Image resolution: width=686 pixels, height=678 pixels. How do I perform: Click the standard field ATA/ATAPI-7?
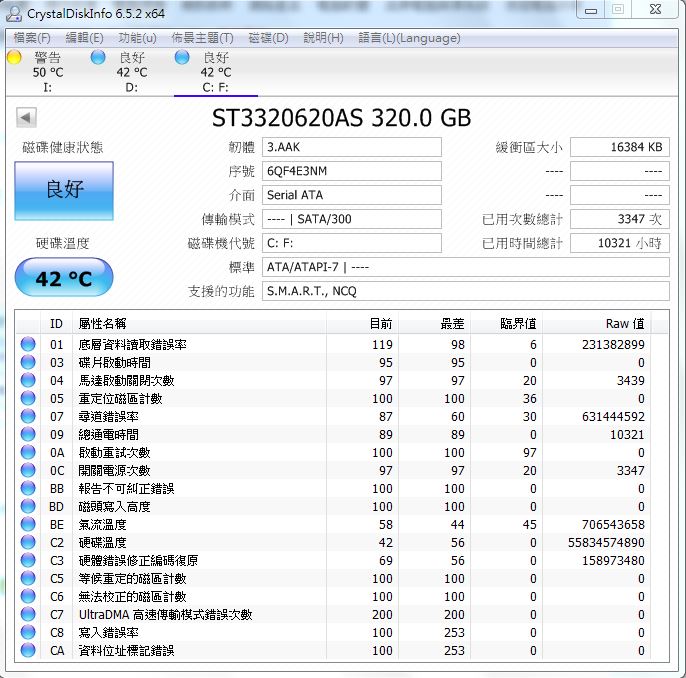466,267
